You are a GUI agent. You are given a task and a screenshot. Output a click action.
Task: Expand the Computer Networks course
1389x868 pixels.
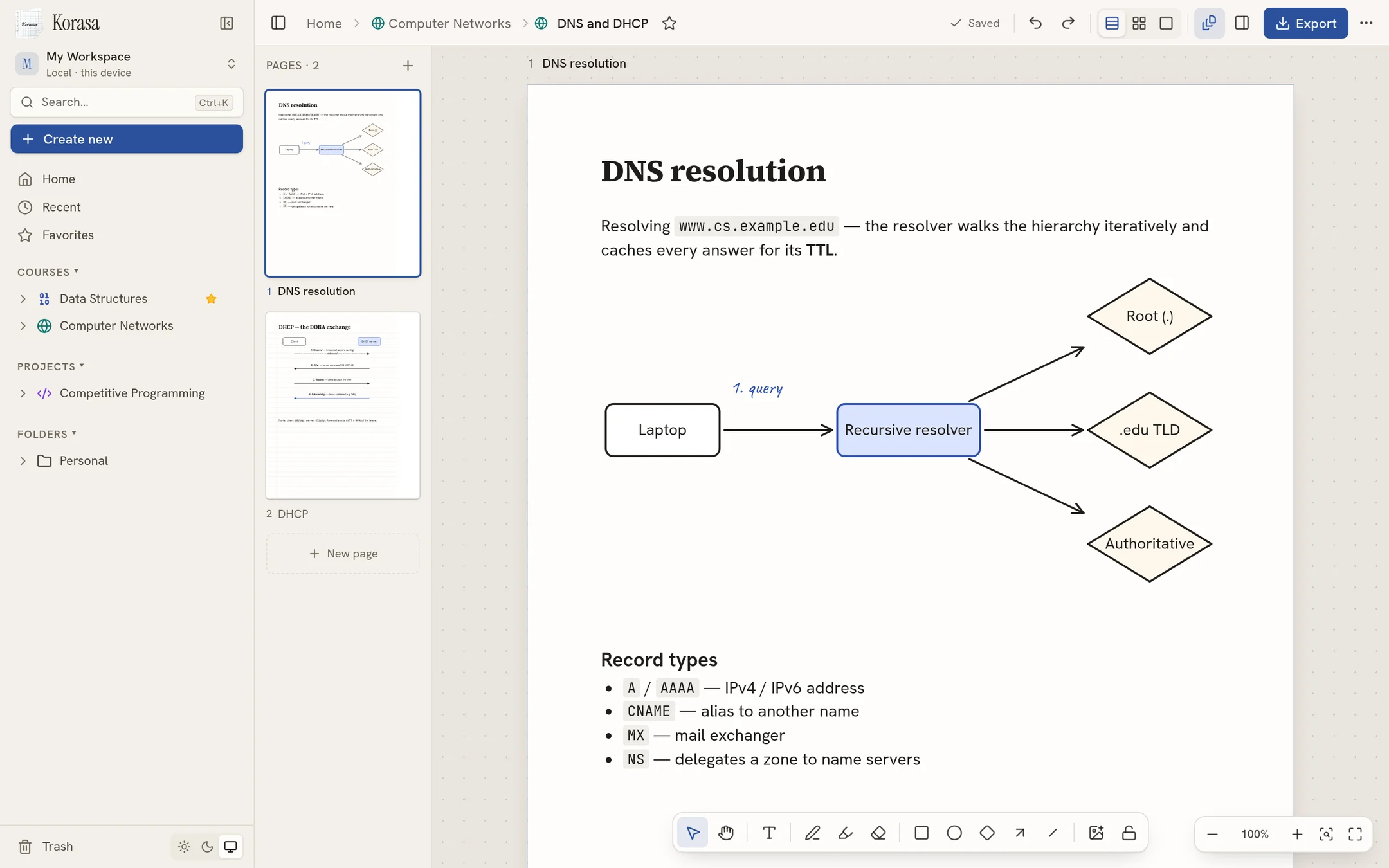(23, 326)
